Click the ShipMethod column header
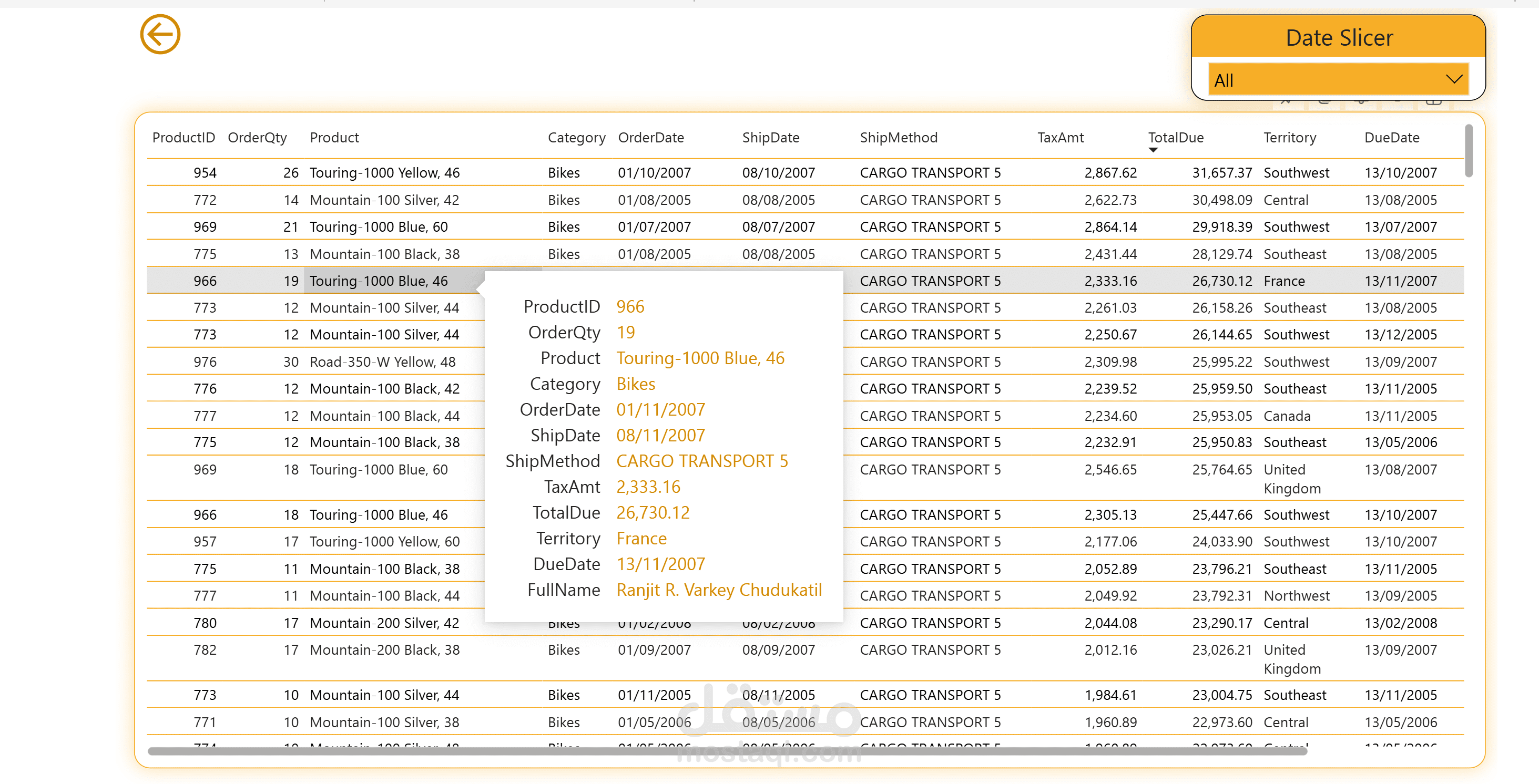Image resolution: width=1539 pixels, height=784 pixels. pyautogui.click(x=898, y=138)
